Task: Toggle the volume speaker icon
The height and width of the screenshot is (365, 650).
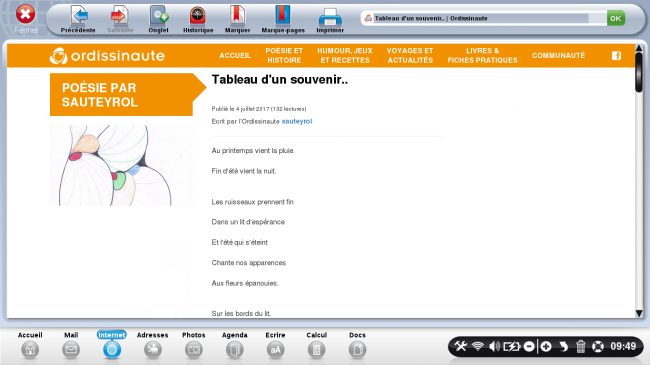Action: pos(494,346)
